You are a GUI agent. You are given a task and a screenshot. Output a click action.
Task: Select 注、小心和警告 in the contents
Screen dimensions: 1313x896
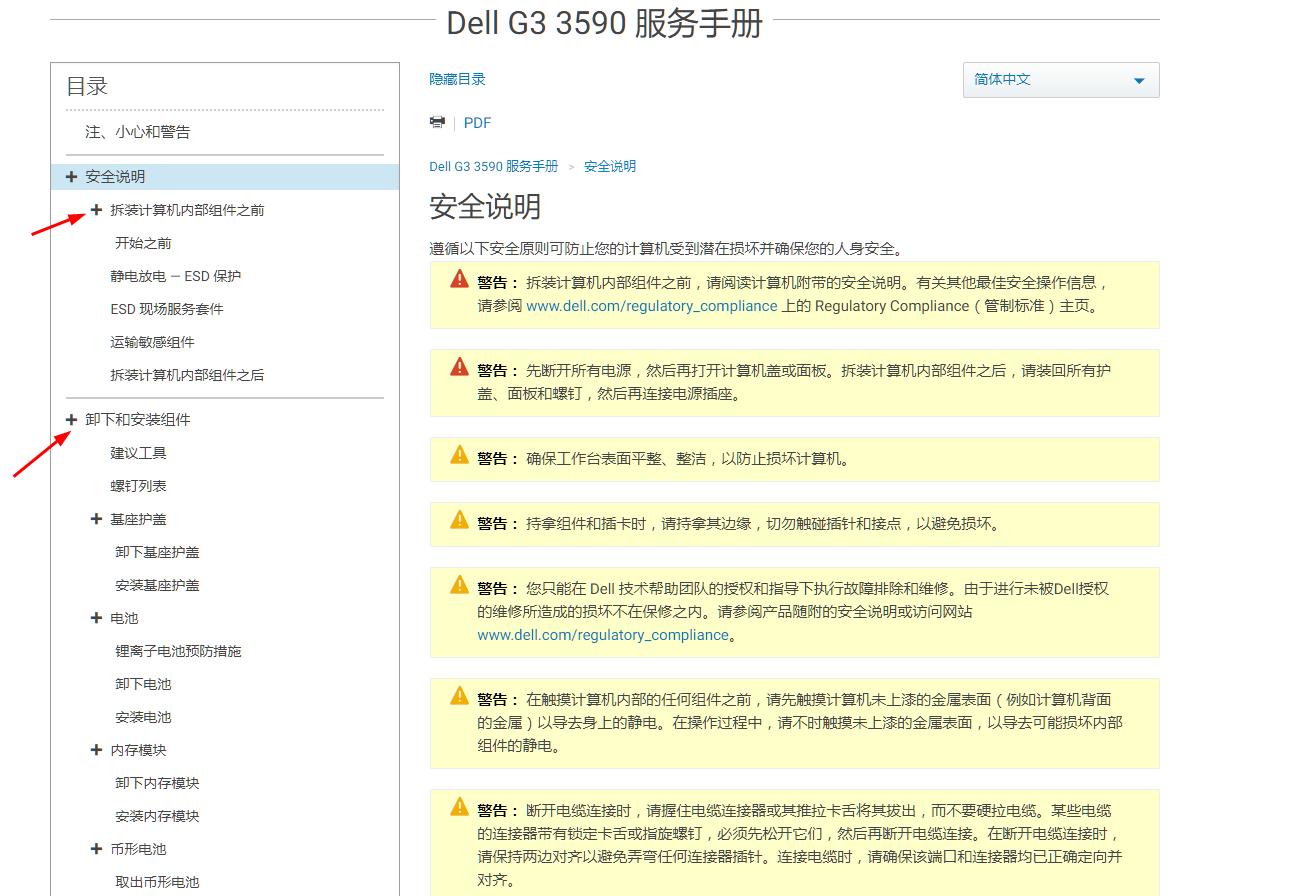tap(136, 131)
